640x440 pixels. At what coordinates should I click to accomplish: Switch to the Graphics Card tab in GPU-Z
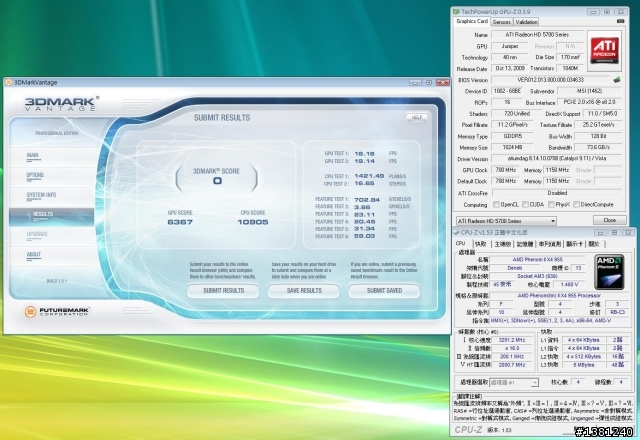coord(472,21)
